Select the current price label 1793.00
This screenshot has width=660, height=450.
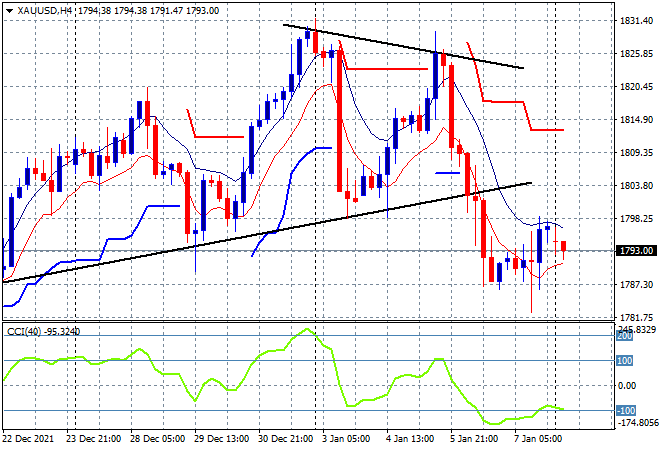tap(636, 251)
